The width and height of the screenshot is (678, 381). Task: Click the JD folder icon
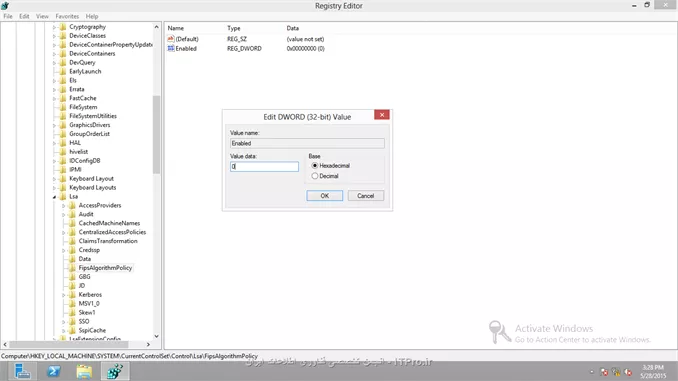(x=72, y=285)
